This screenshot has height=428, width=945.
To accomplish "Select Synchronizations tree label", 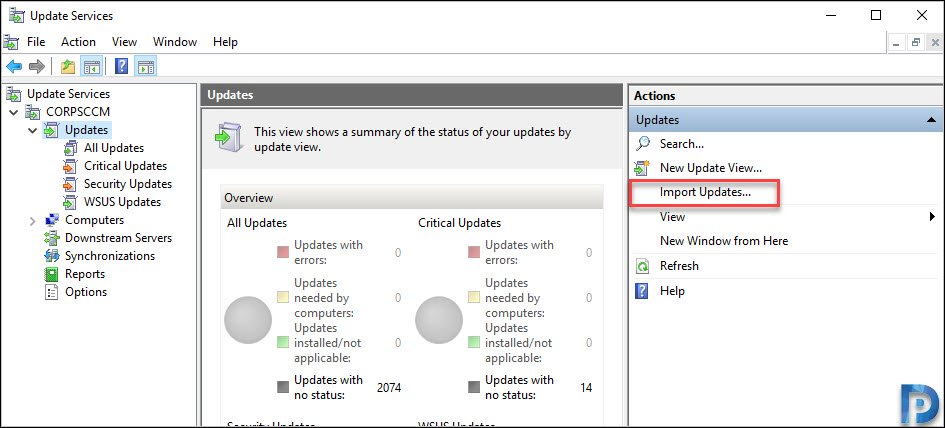I will (110, 256).
